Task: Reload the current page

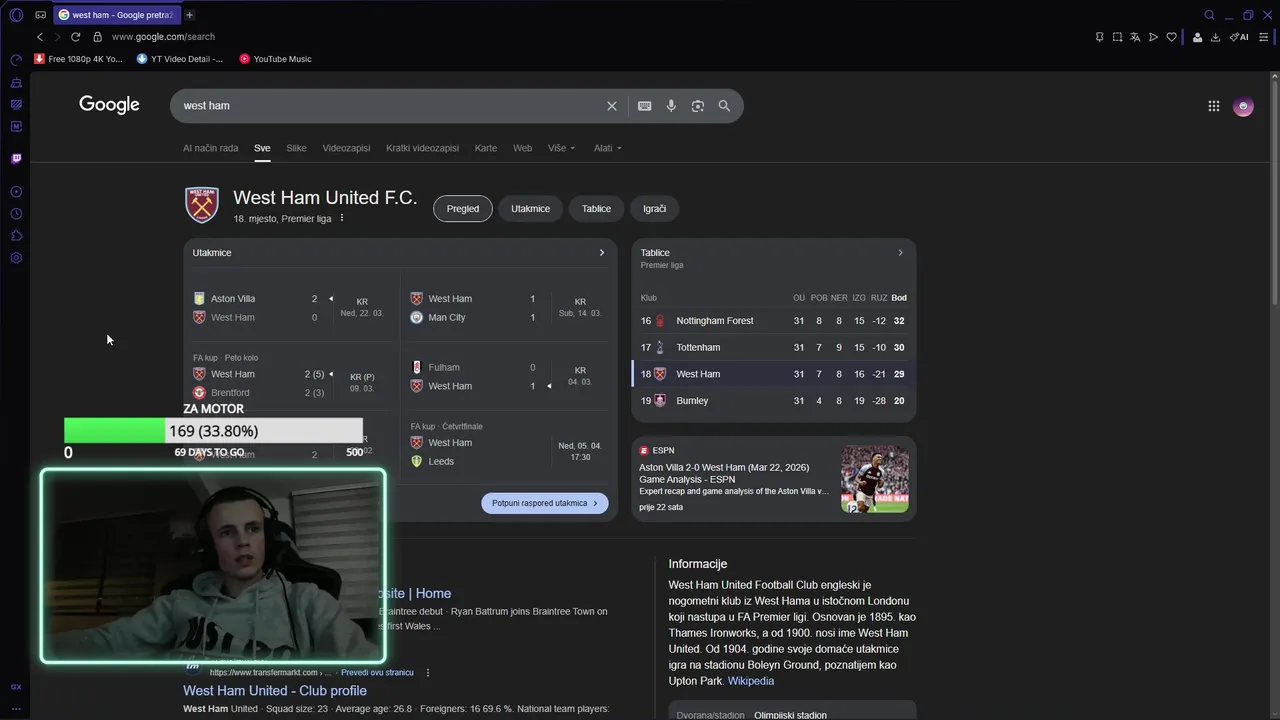Action: pos(75,37)
